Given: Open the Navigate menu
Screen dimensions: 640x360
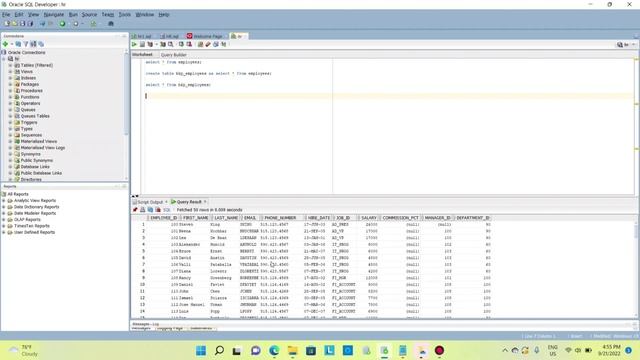Looking at the screenshot, I should (x=54, y=15).
